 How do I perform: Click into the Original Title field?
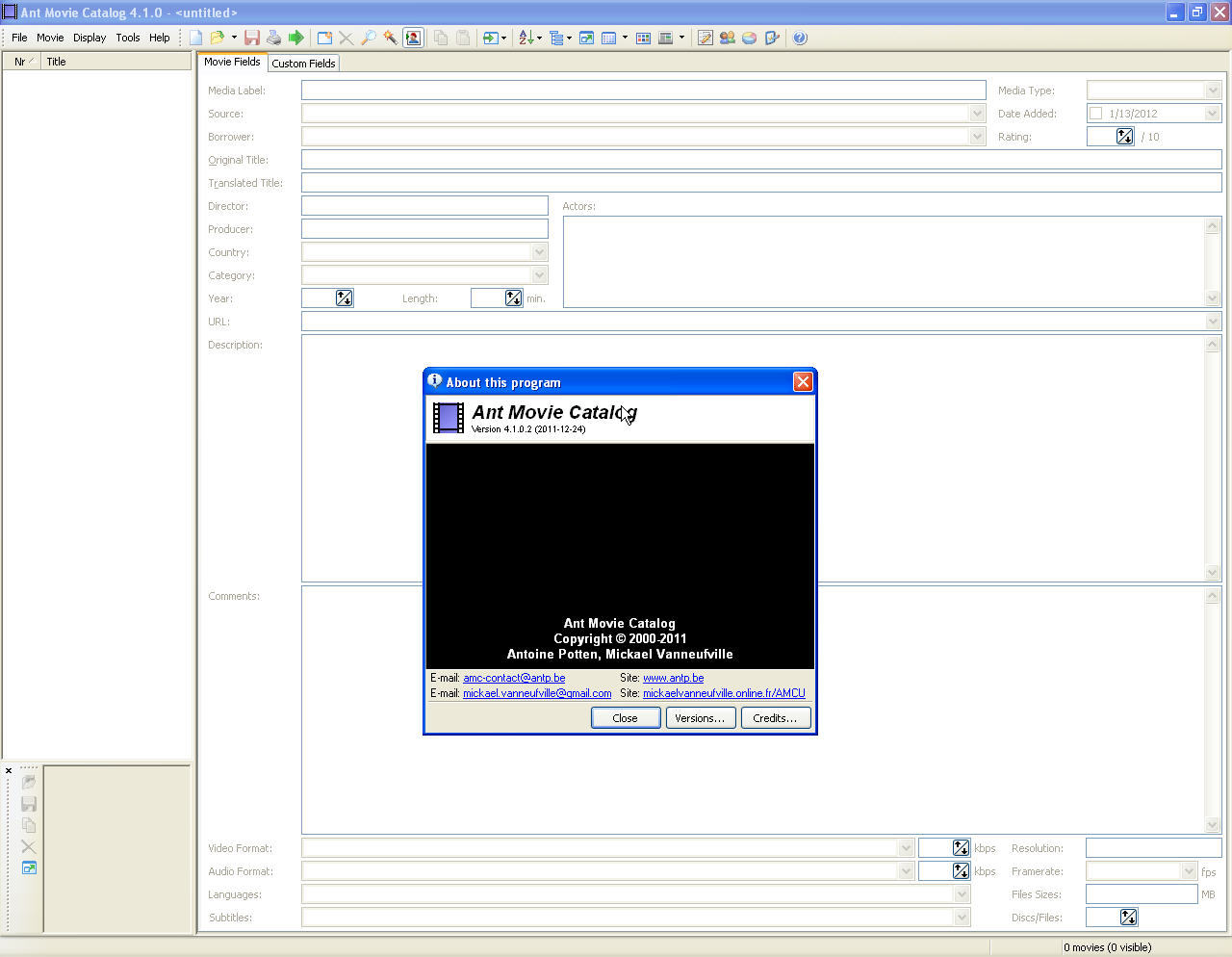click(760, 160)
